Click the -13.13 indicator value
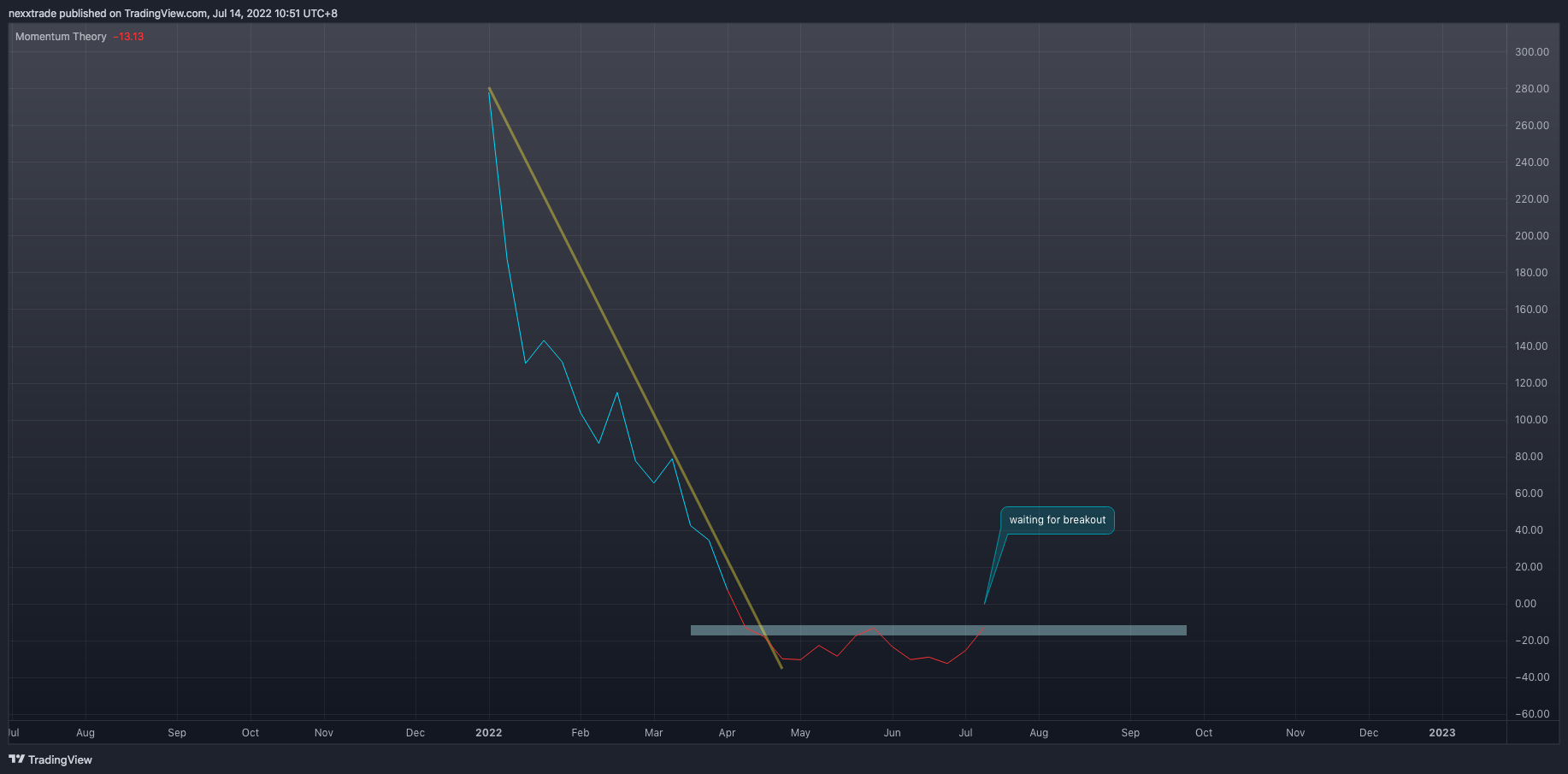 [128, 37]
